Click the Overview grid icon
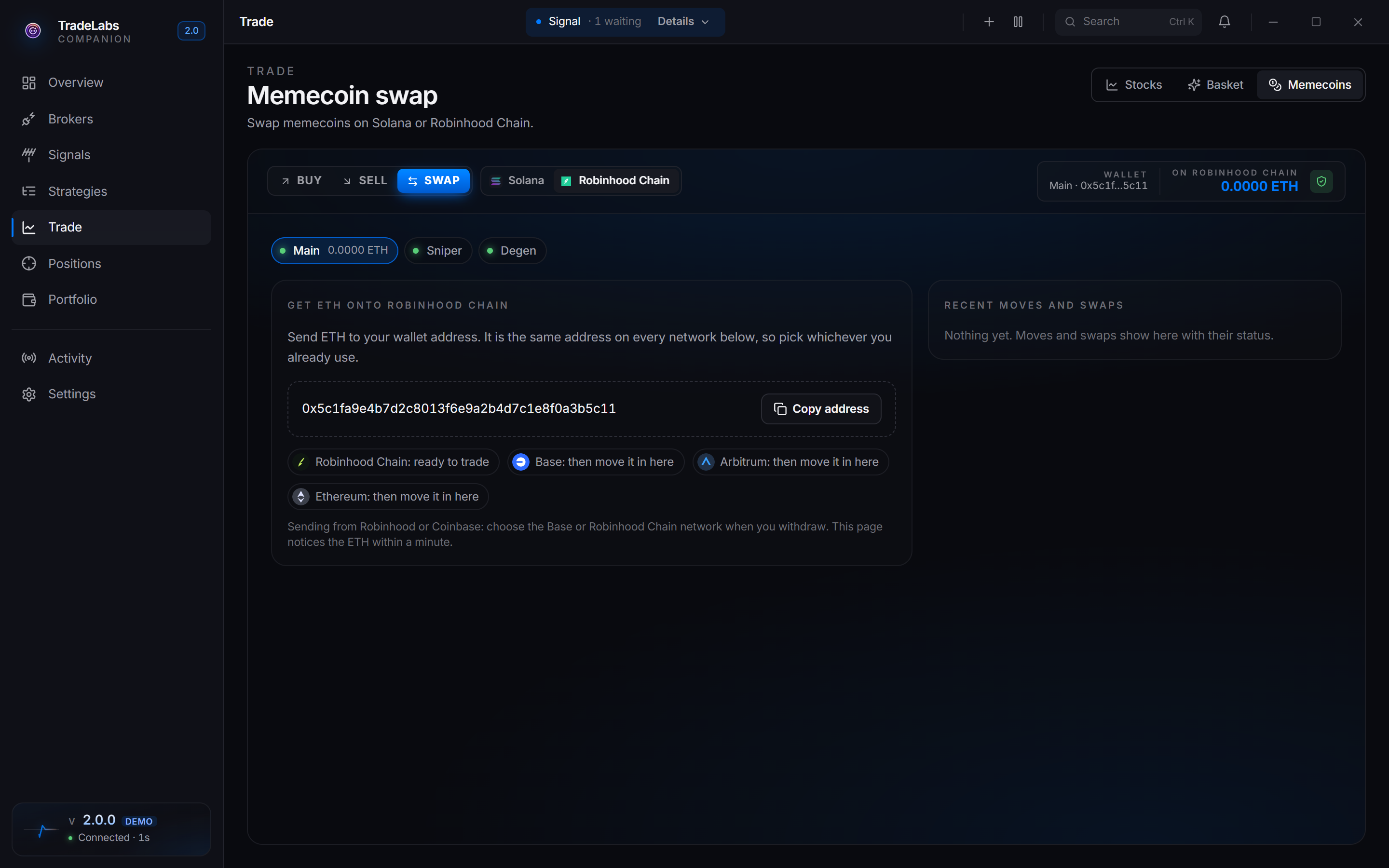The width and height of the screenshot is (1389, 868). tap(29, 82)
